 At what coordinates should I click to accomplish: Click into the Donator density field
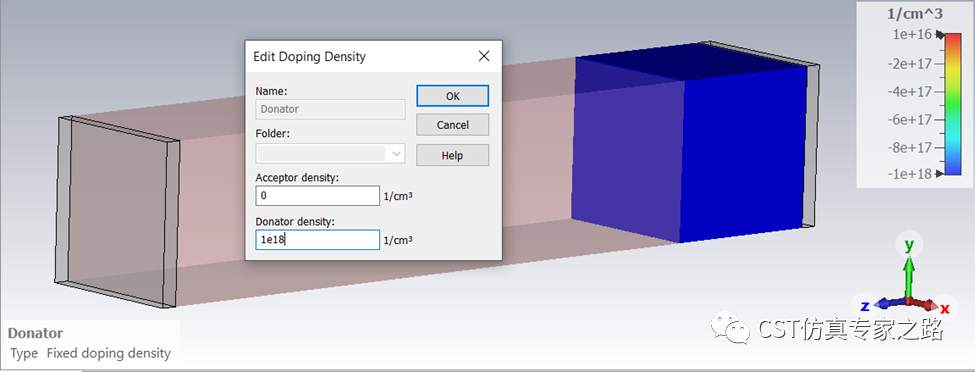coord(317,239)
